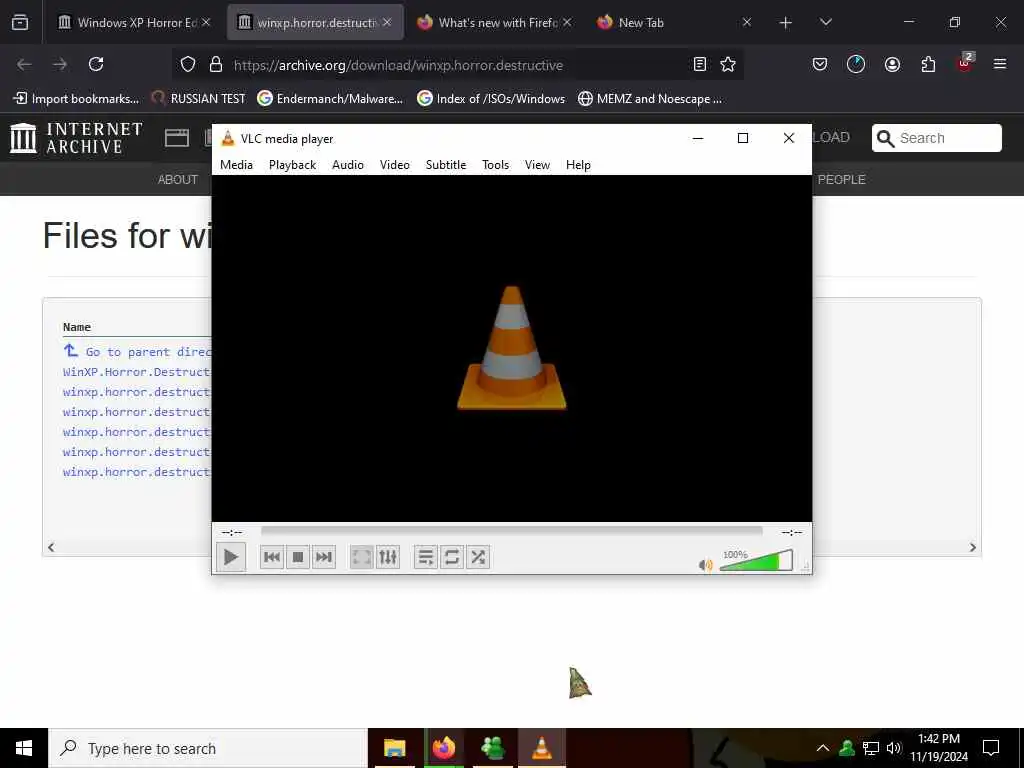Reload the current page
1024x768 pixels.
click(96, 64)
